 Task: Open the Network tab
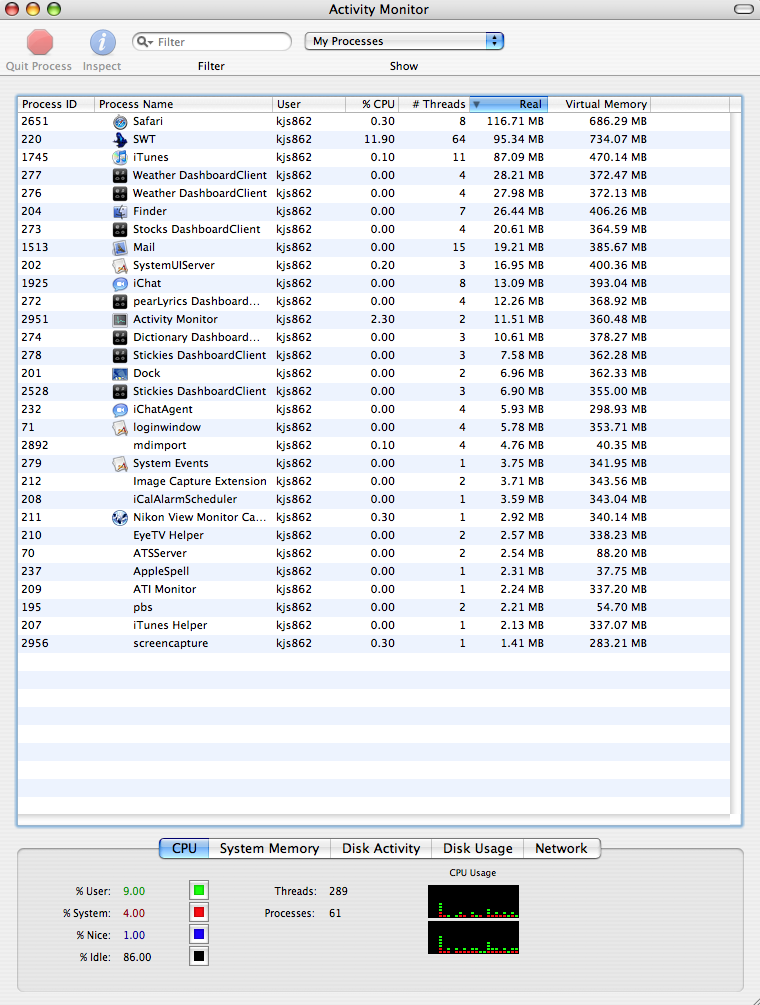click(561, 848)
